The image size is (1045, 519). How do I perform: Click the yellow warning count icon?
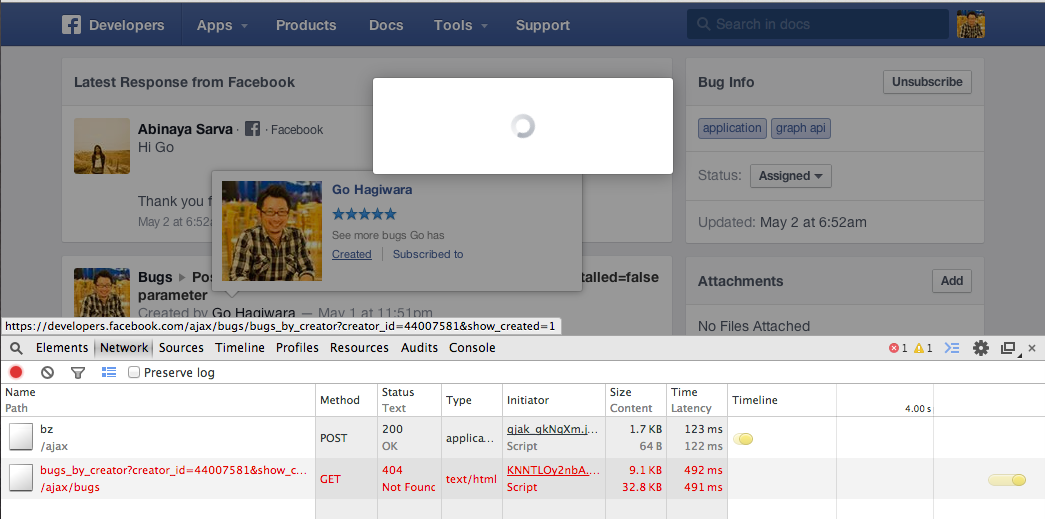coord(919,348)
